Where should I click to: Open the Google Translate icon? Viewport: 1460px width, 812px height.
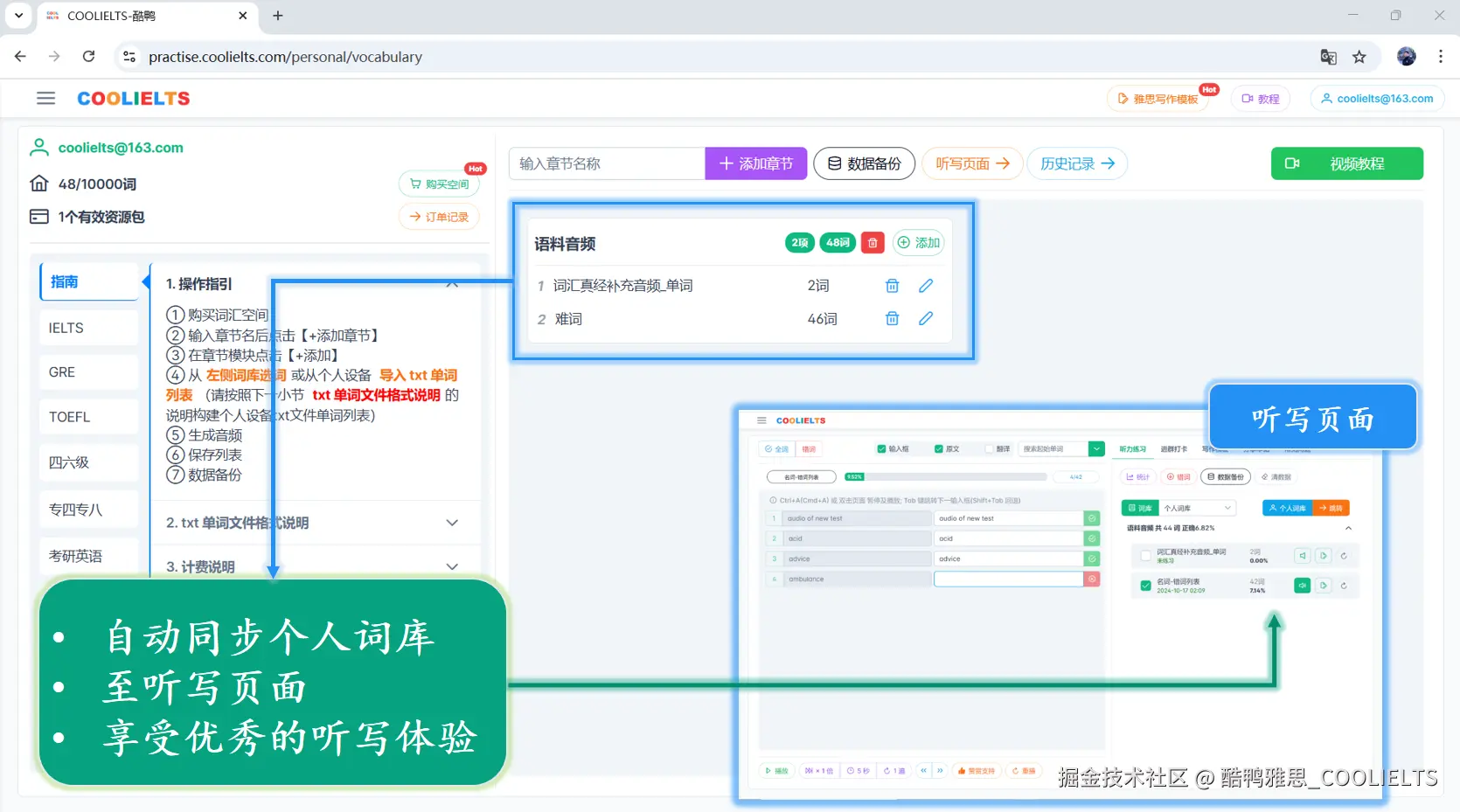[1328, 57]
